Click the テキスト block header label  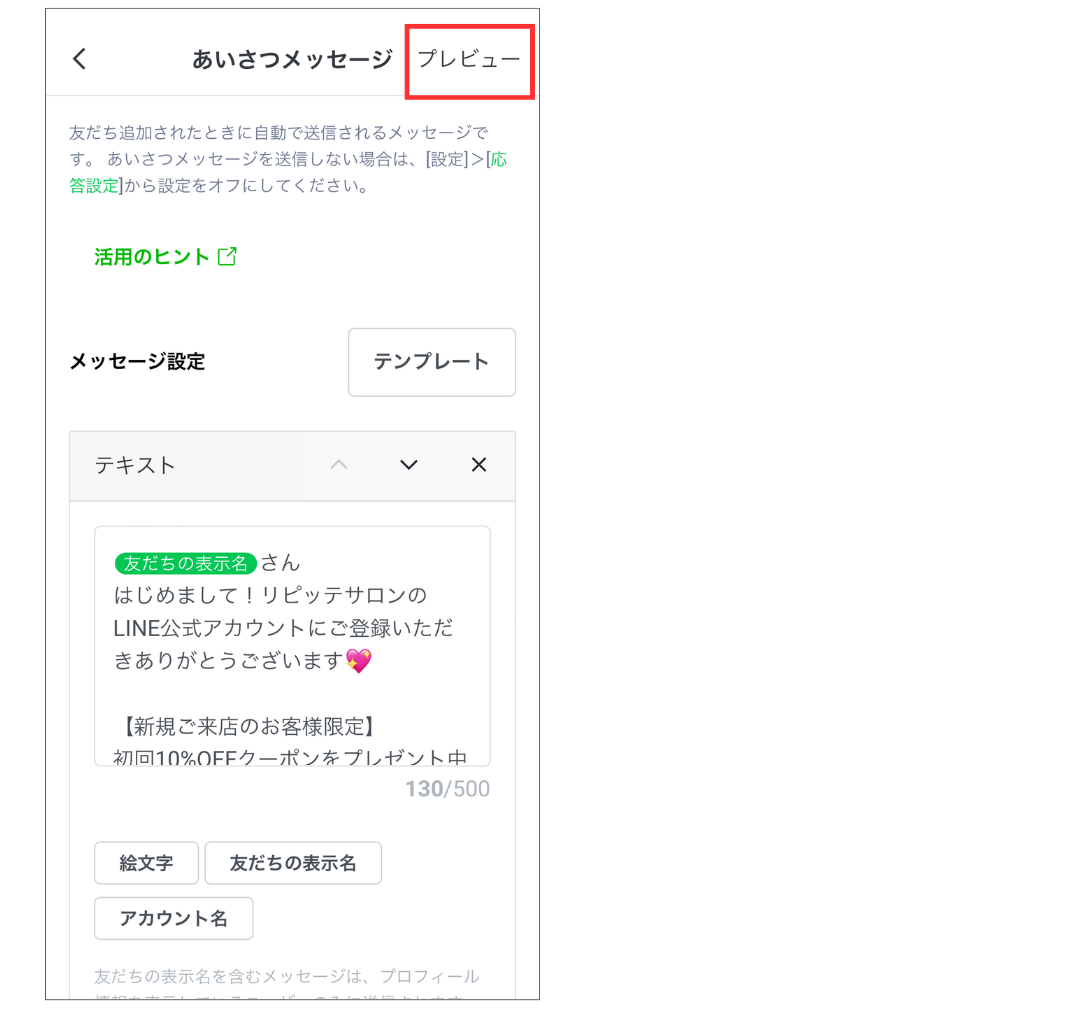click(135, 465)
